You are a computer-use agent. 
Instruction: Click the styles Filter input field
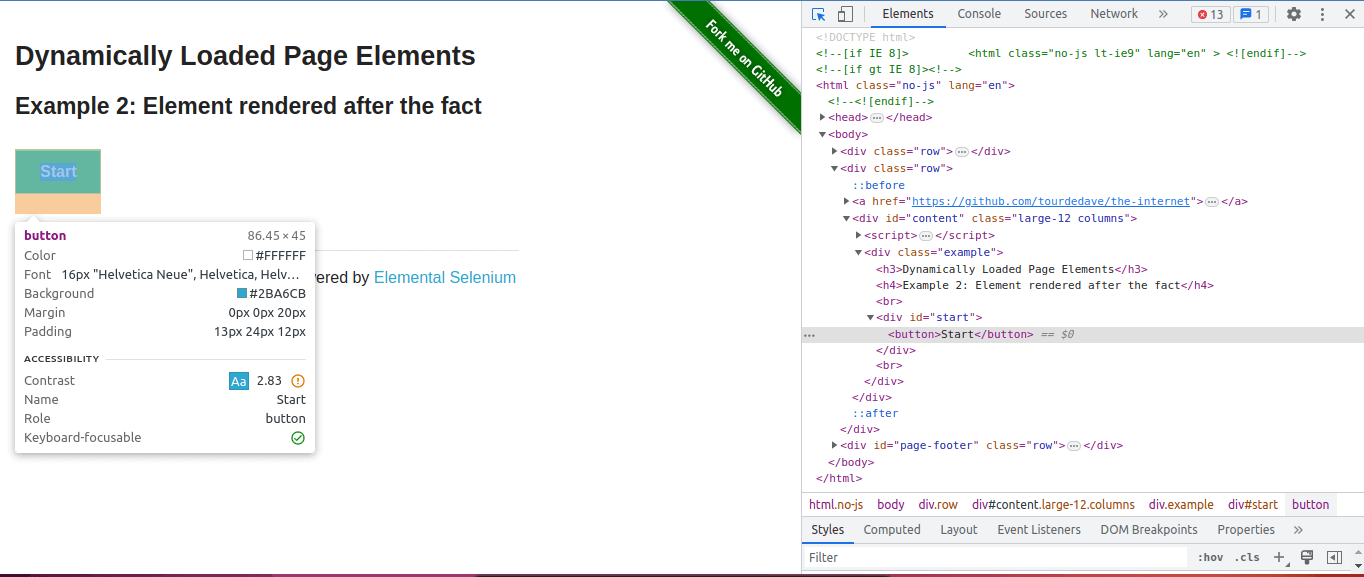tap(995, 557)
